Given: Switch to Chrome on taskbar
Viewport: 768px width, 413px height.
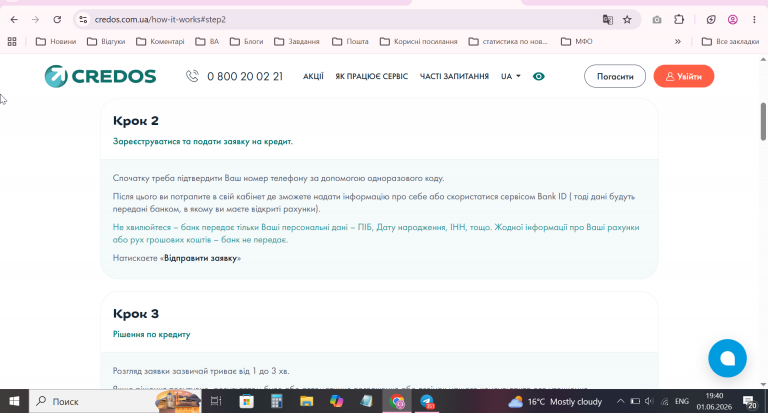Looking at the screenshot, I should point(397,402).
